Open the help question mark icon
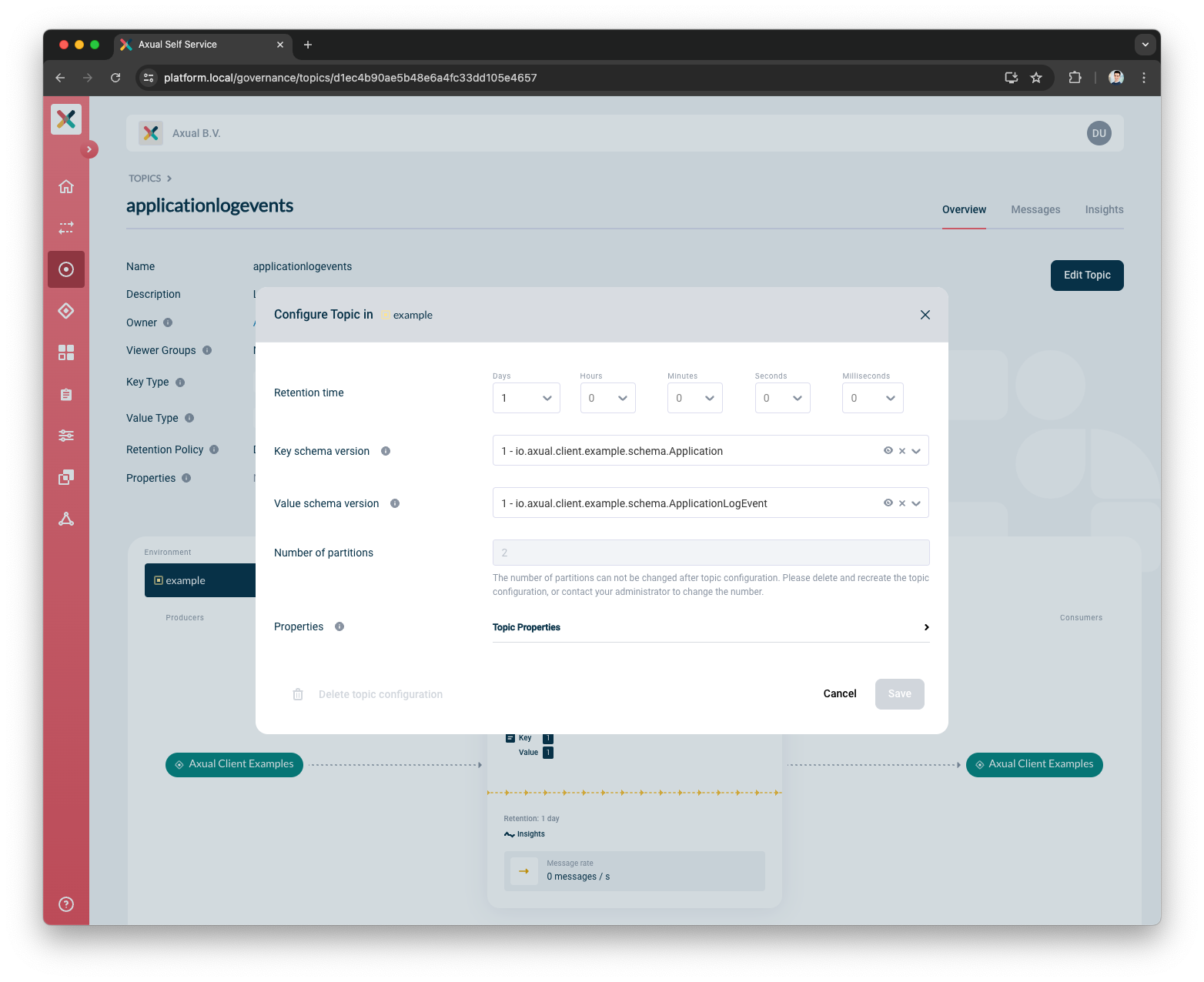This screenshot has width=1204, height=982. (66, 904)
